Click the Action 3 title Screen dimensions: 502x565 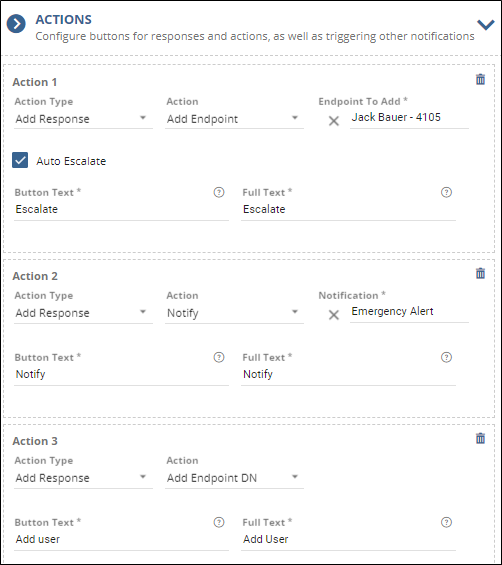pos(35,441)
